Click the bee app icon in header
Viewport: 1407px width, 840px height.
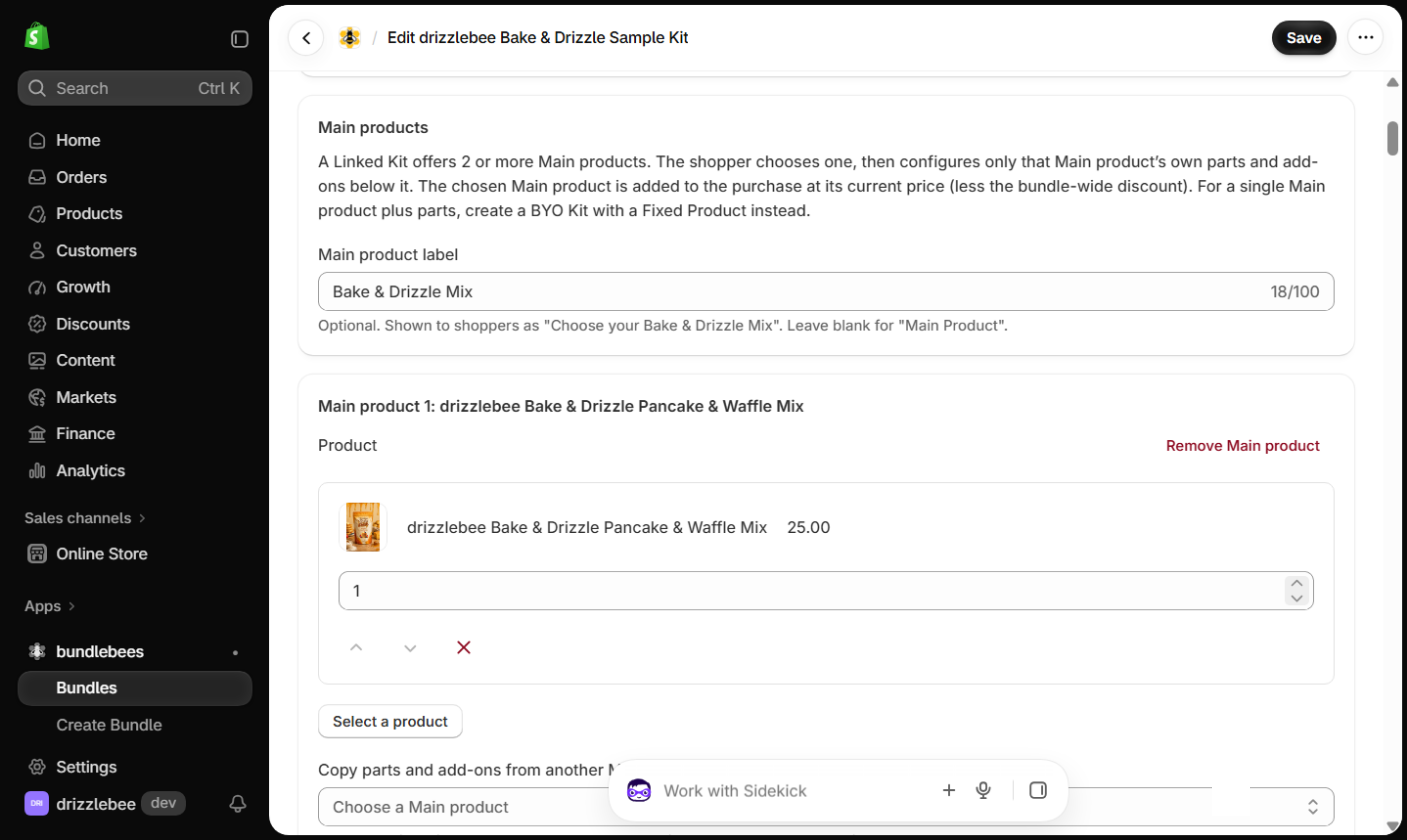(349, 38)
